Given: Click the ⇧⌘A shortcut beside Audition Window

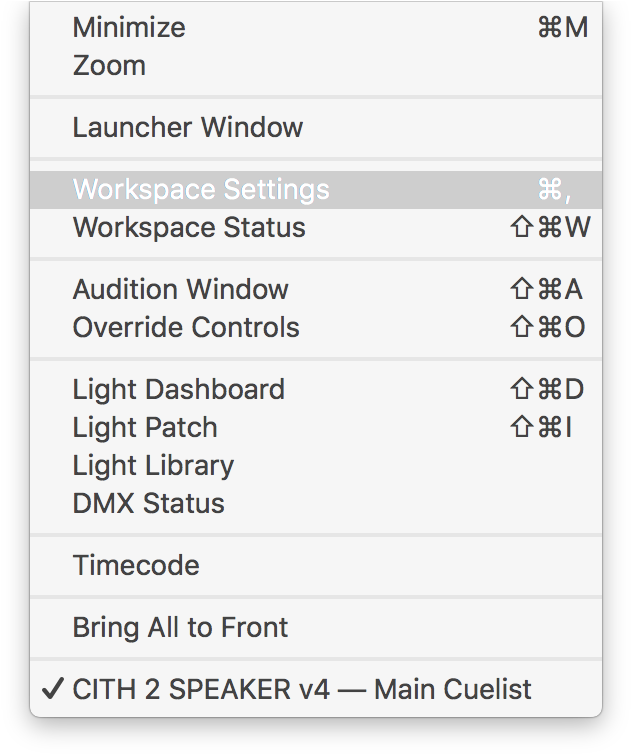Looking at the screenshot, I should (x=546, y=290).
